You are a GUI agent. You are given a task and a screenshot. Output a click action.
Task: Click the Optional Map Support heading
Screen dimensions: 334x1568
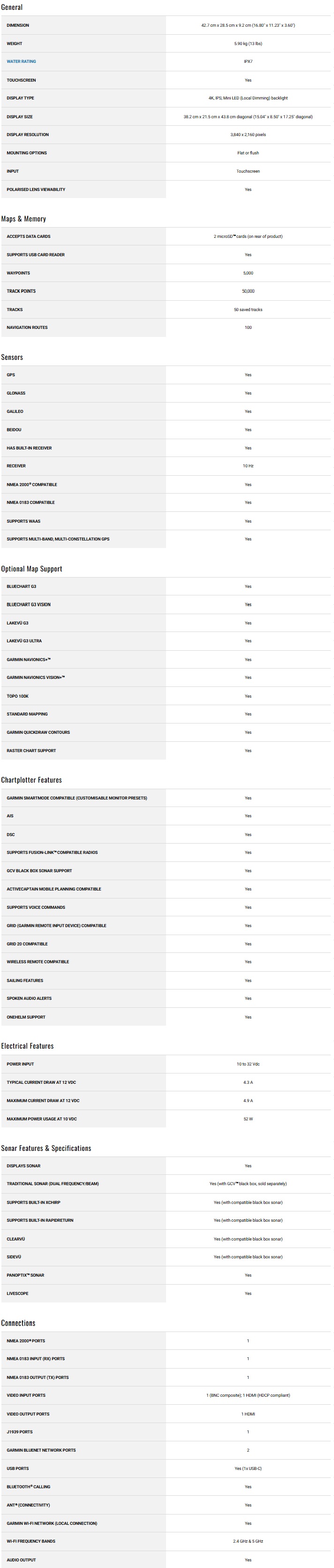31,569
